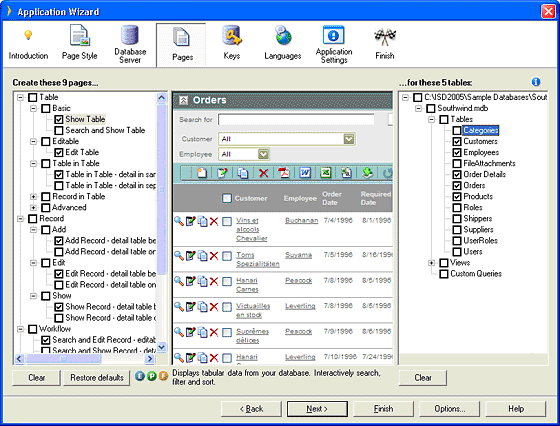Click Clear button under tables tree
The height and width of the screenshot is (426, 560).
[x=423, y=378]
